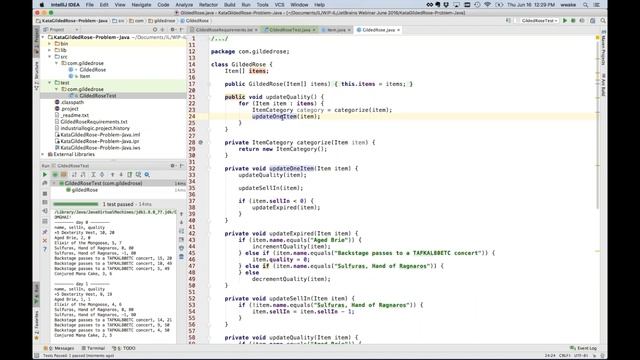640x360 pixels.
Task: Toggle show passed tests filter
Action: coord(55,175)
